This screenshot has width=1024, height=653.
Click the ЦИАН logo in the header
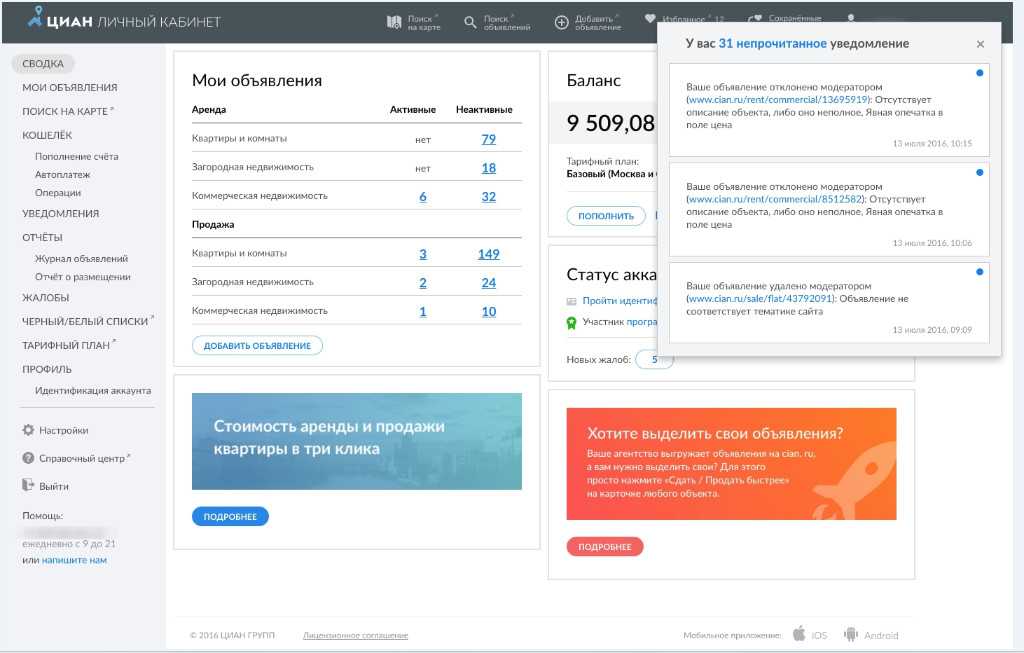coord(60,20)
